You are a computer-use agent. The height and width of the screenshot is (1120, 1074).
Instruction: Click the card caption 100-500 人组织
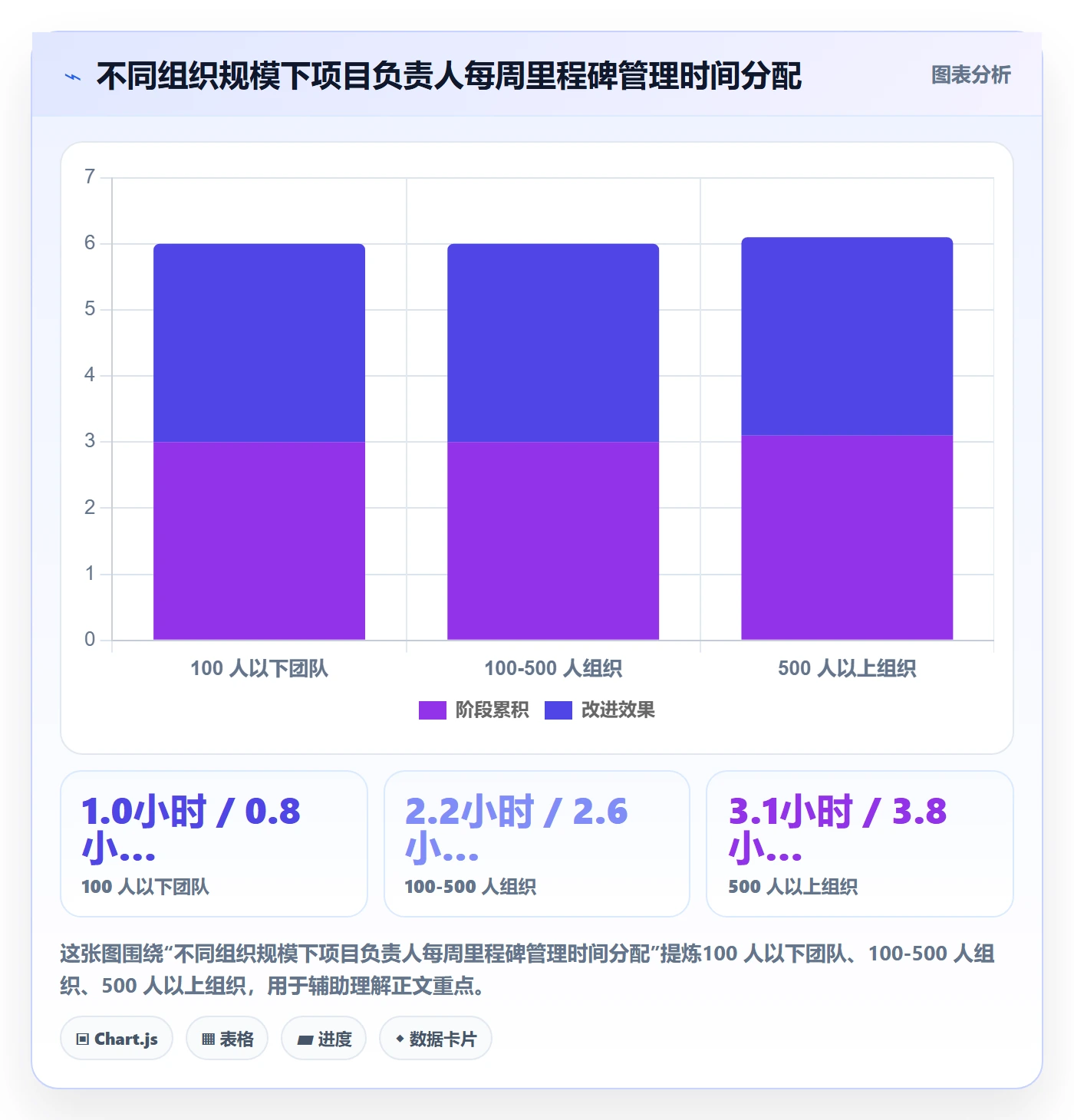(x=470, y=887)
